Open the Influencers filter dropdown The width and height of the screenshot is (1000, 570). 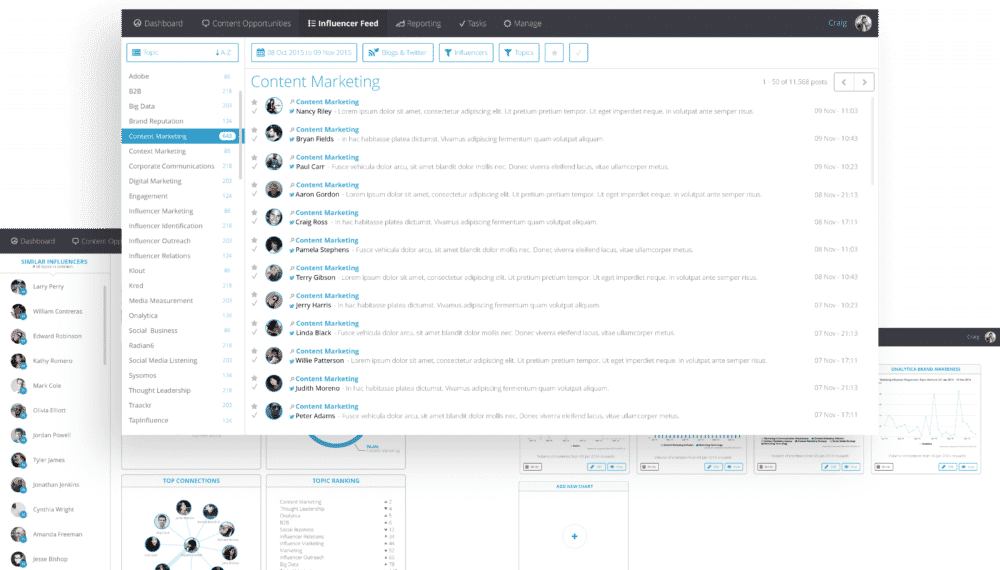tap(465, 52)
